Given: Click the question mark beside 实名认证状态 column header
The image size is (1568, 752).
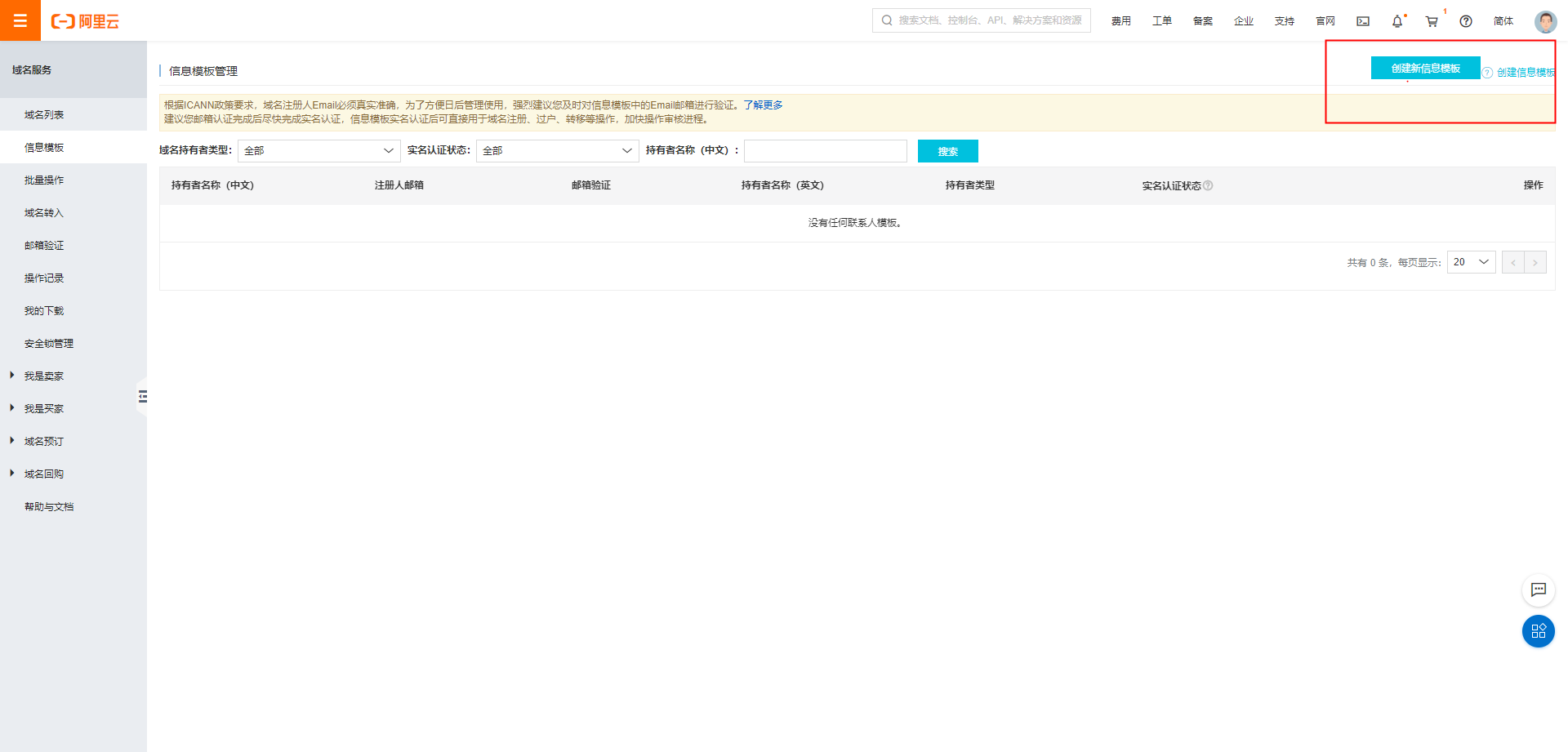Looking at the screenshot, I should coord(1209,185).
